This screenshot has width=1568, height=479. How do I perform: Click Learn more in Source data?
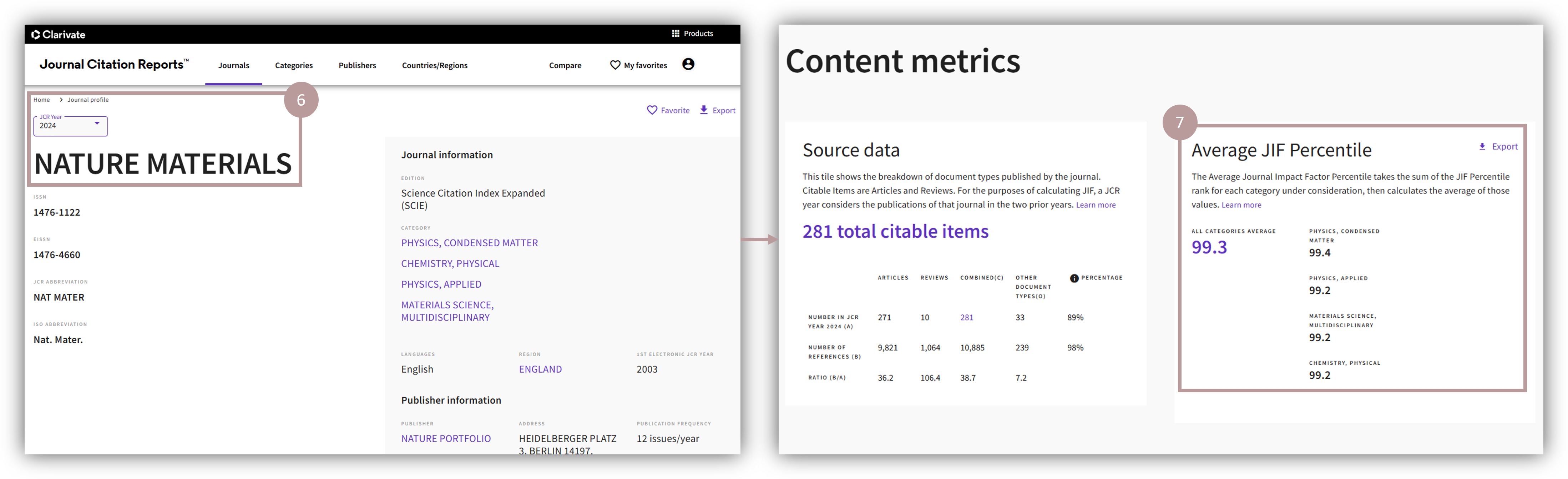coord(1096,205)
